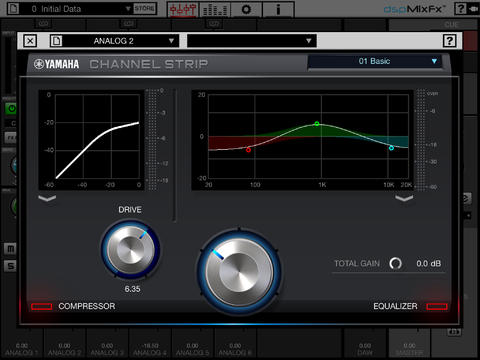Image resolution: width=480 pixels, height=360 pixels.
Task: Select the green mid-band EQ point
Action: click(x=317, y=124)
